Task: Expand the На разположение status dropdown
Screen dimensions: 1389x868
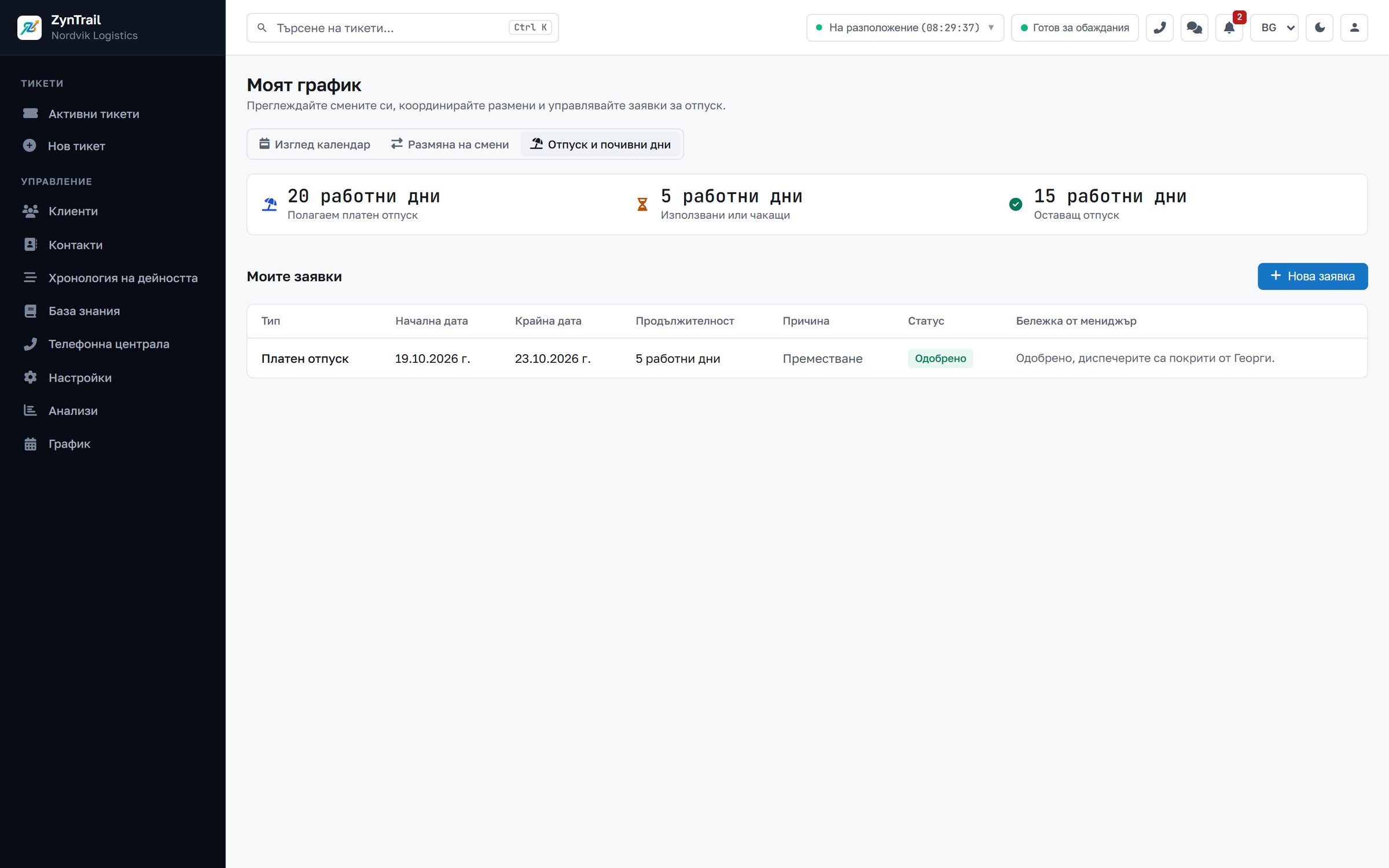Action: click(905, 28)
